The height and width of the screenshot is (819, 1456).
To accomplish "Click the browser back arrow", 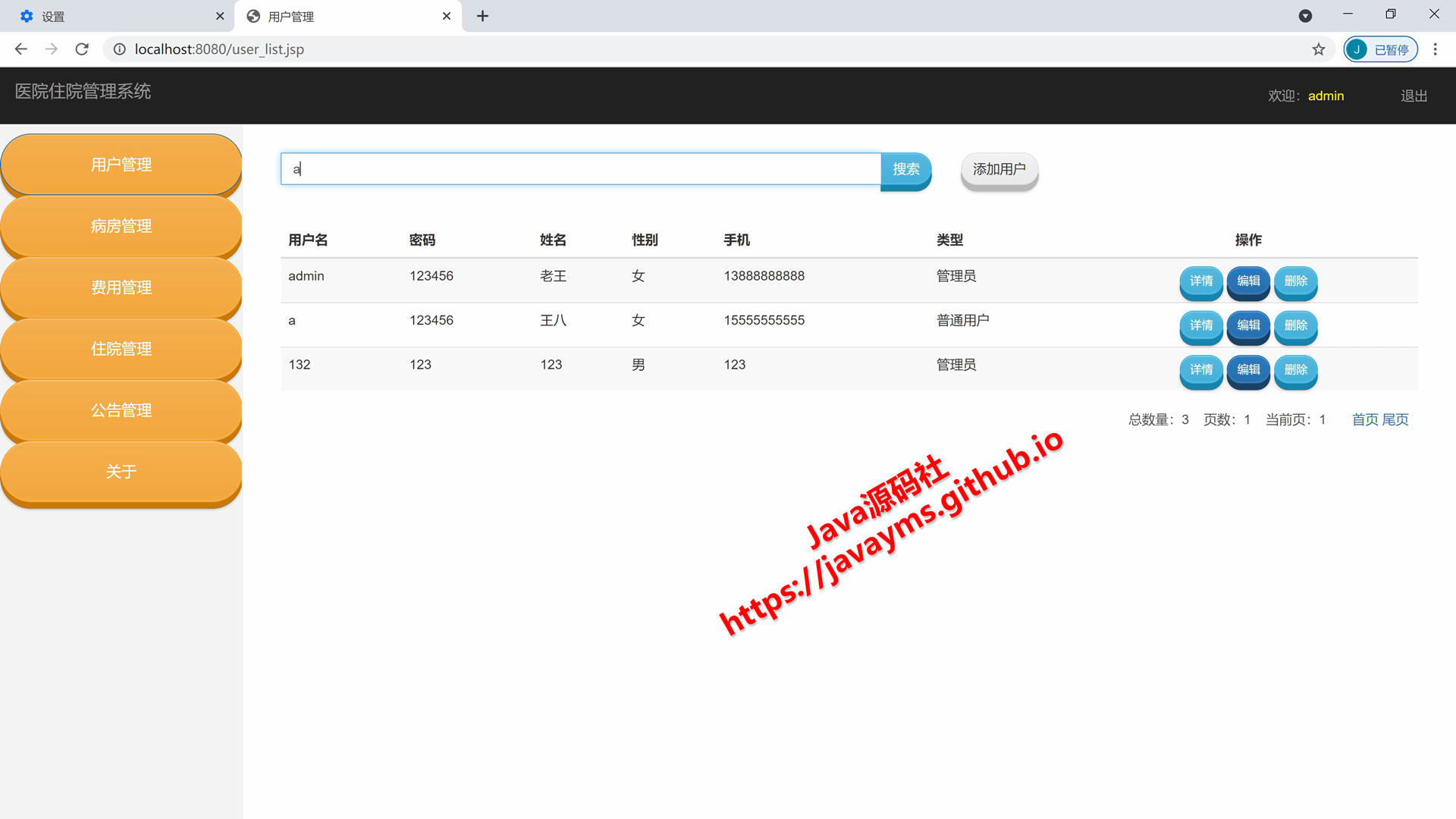I will click(x=21, y=49).
